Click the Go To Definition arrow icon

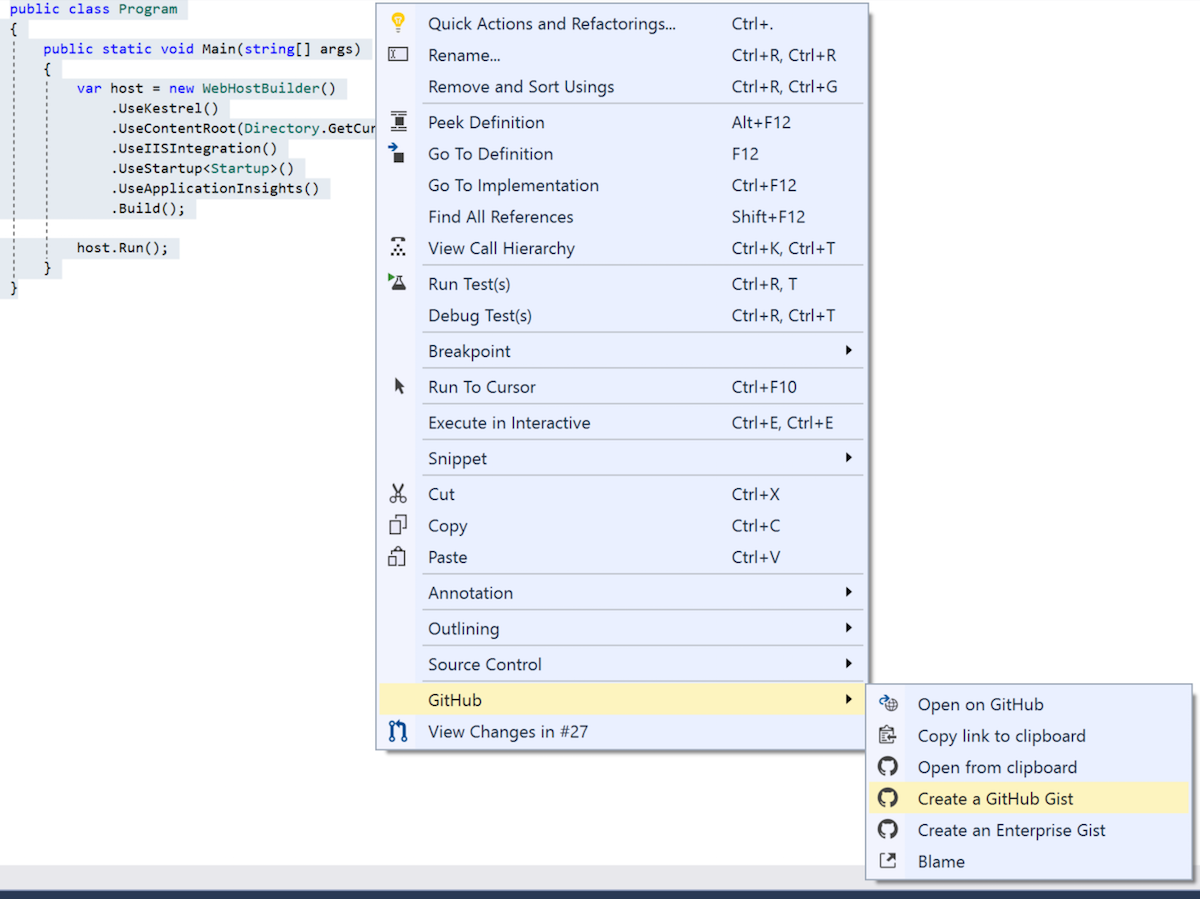point(397,153)
